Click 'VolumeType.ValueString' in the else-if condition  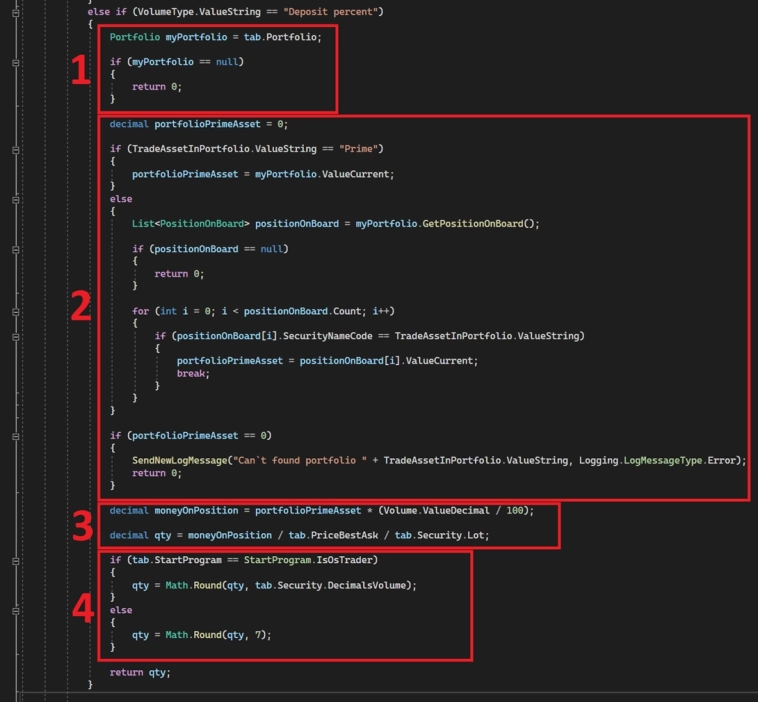(x=199, y=12)
